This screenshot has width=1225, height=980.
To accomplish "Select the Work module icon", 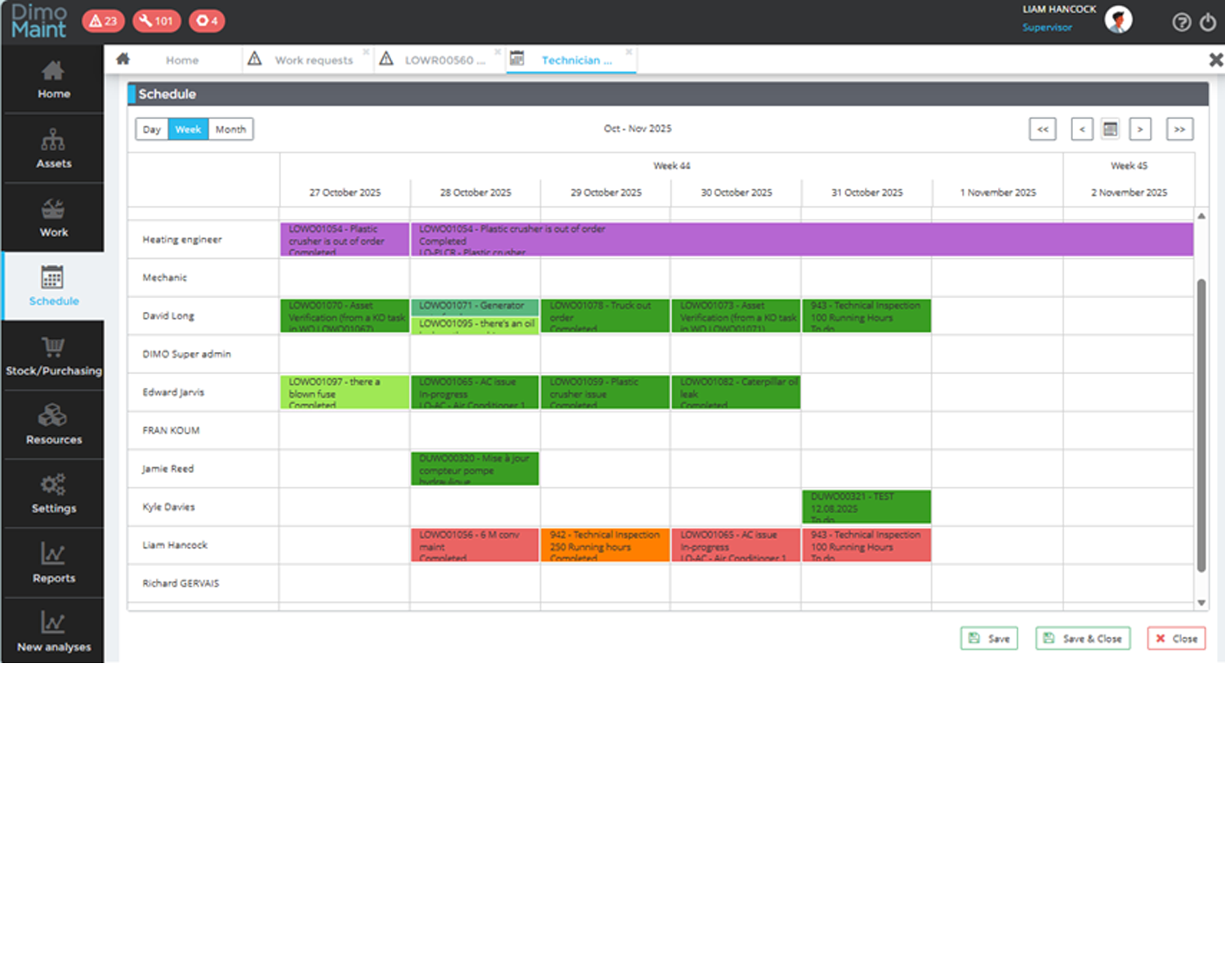I will [53, 217].
